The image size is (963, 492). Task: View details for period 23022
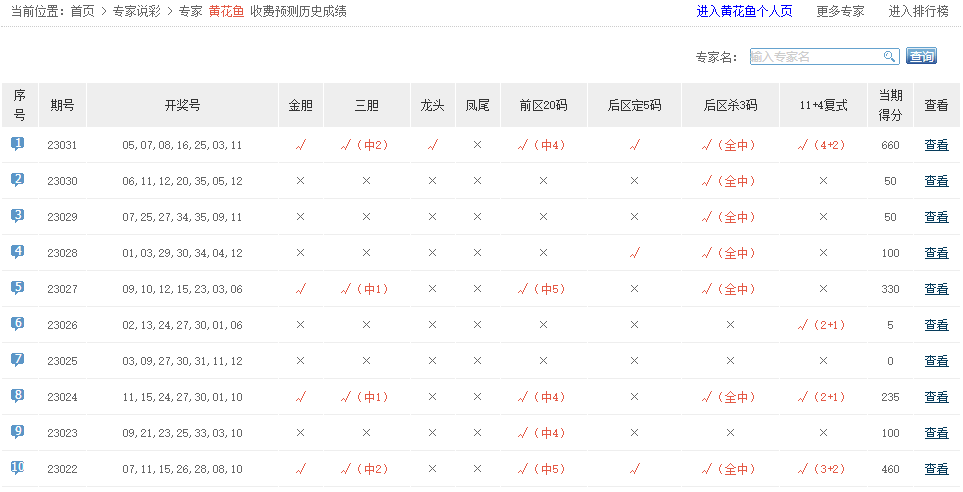(x=936, y=469)
